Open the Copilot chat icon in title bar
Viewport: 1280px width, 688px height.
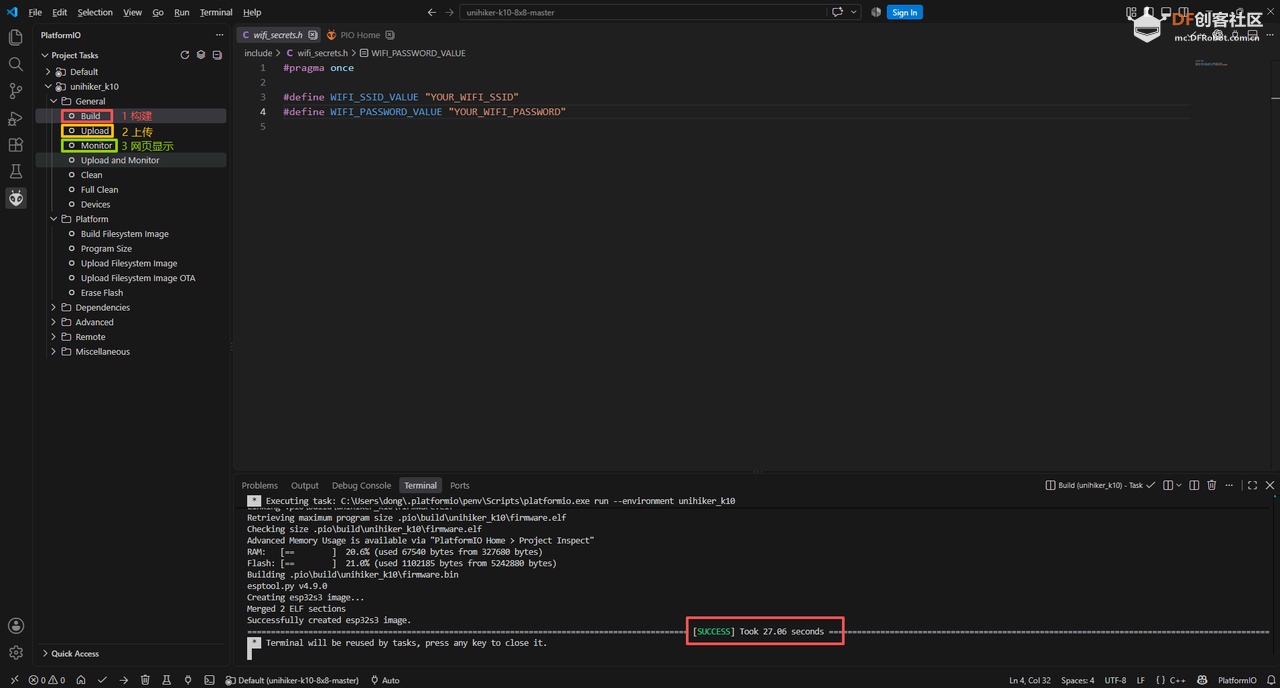(x=837, y=12)
